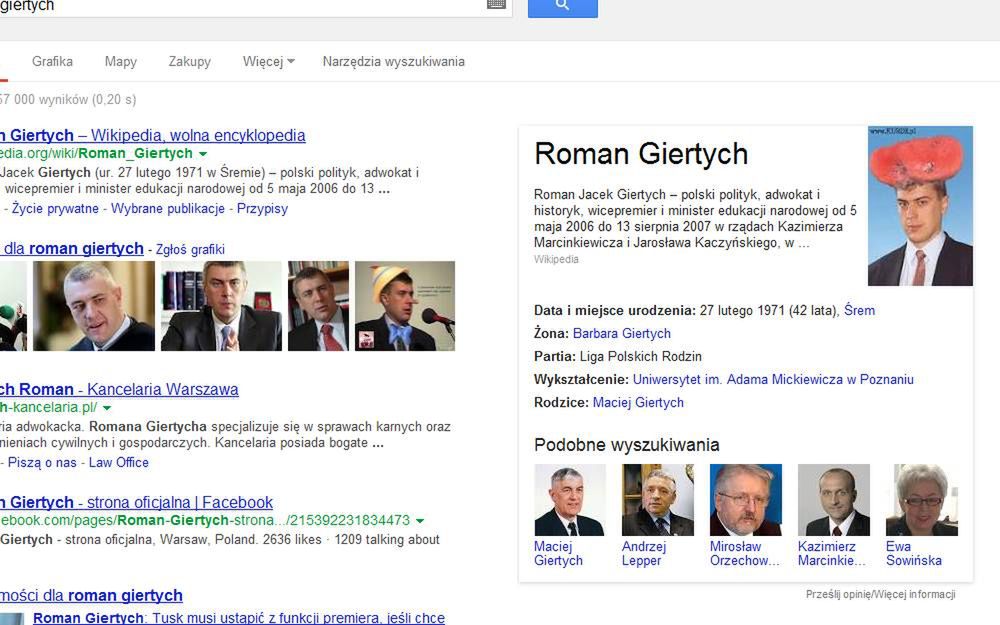Open Ewa Sowińska name link
The height and width of the screenshot is (625, 1000).
(x=913, y=554)
